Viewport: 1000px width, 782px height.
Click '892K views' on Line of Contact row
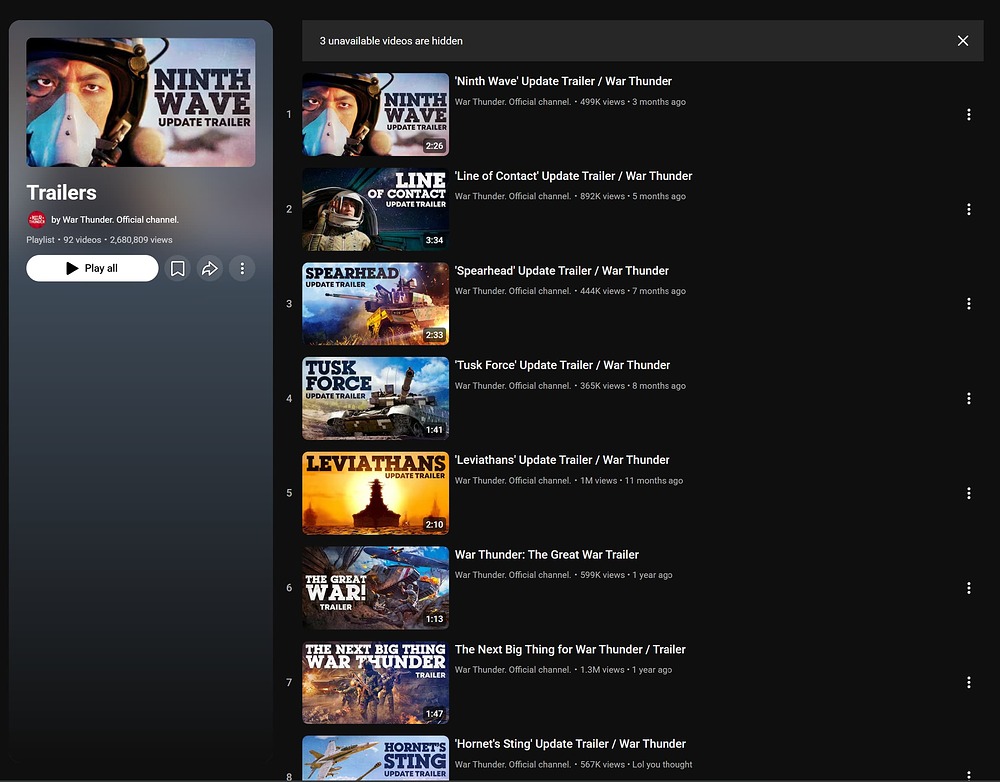(602, 196)
